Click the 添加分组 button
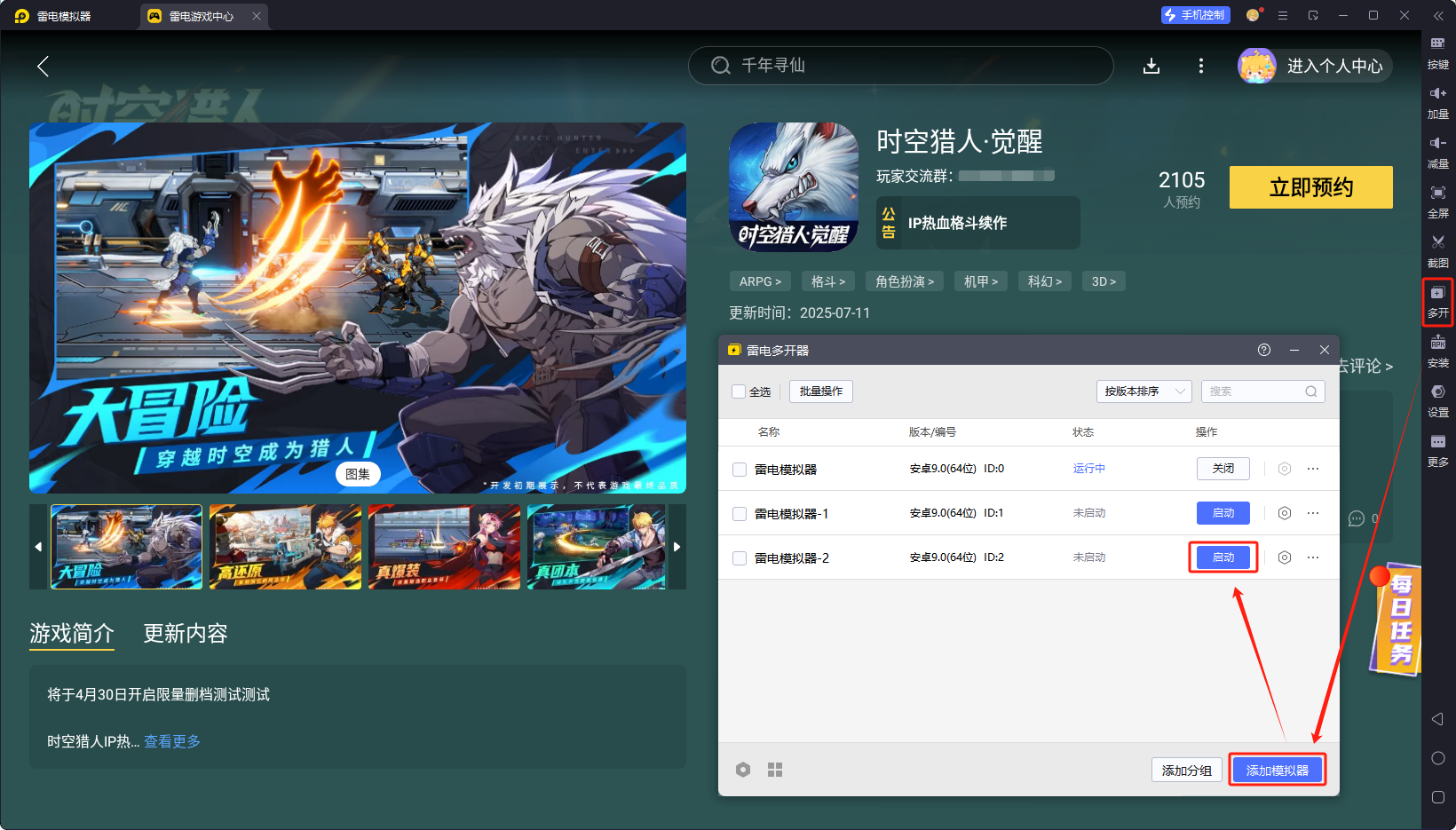 pyautogui.click(x=1187, y=770)
